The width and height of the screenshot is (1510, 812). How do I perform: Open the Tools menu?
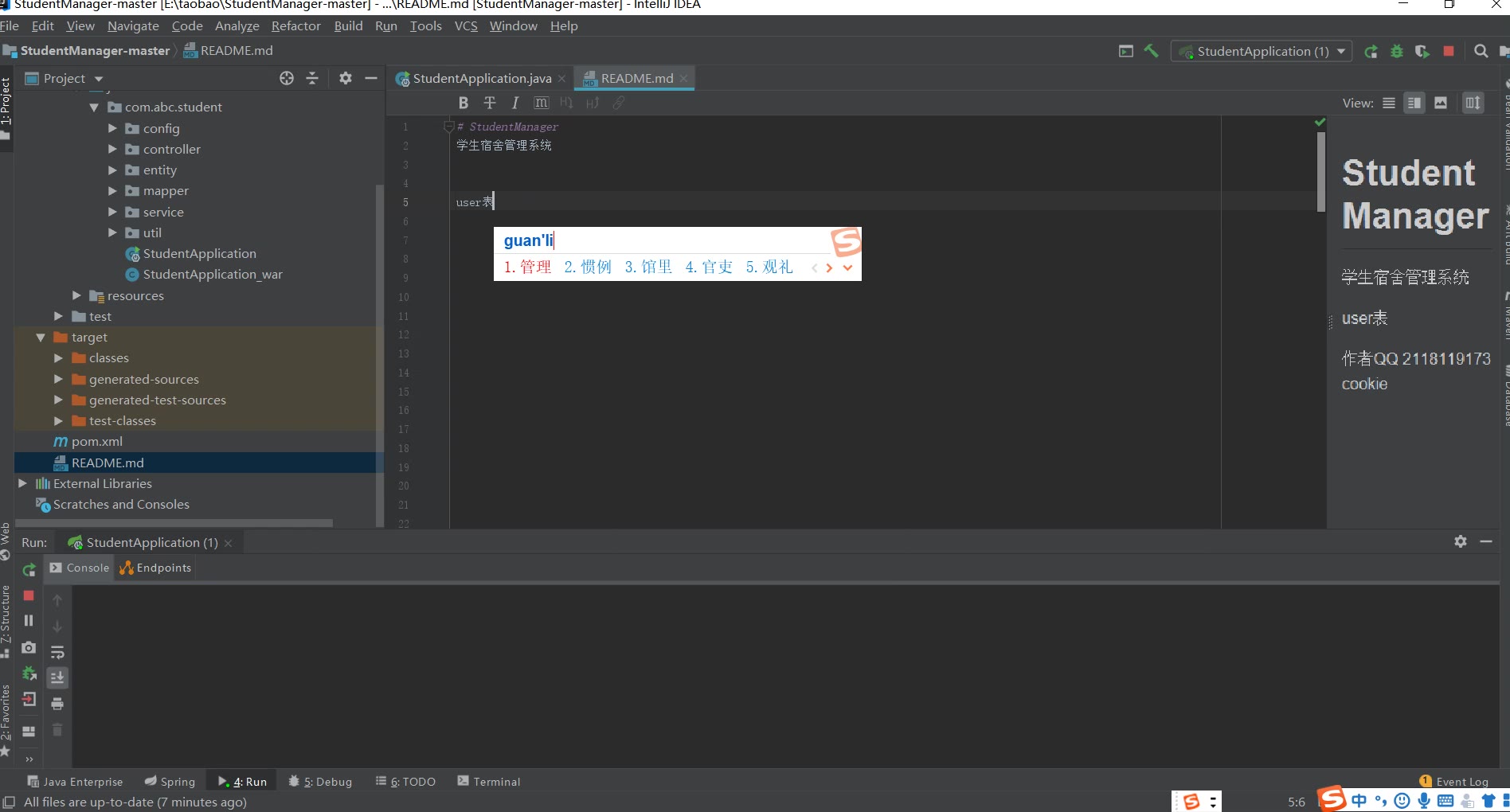point(425,26)
